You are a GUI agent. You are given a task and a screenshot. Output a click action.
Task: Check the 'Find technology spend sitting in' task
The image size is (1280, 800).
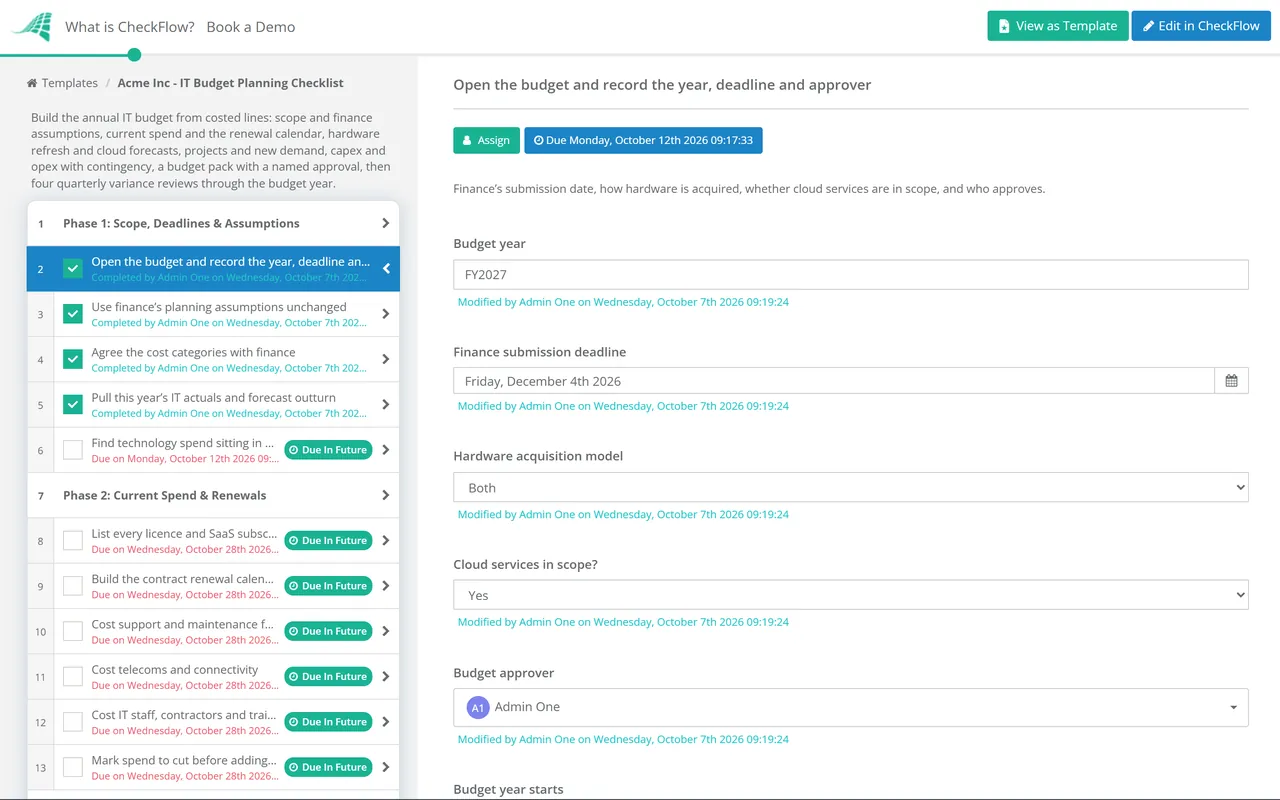(73, 450)
